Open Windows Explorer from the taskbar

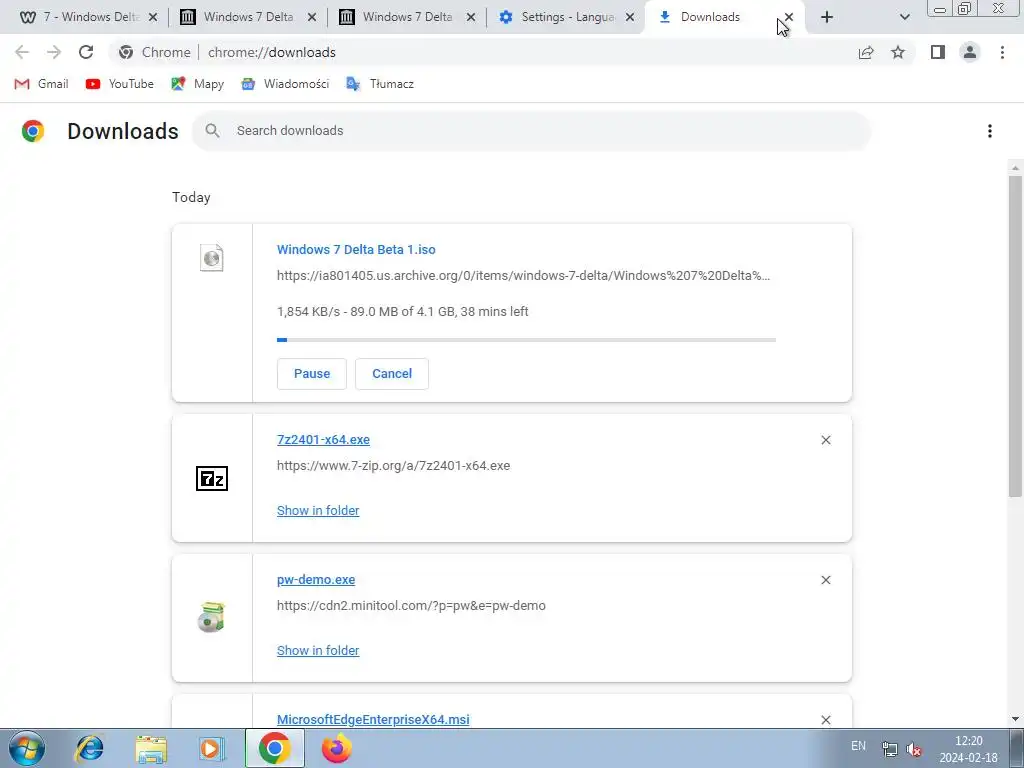pyautogui.click(x=151, y=749)
